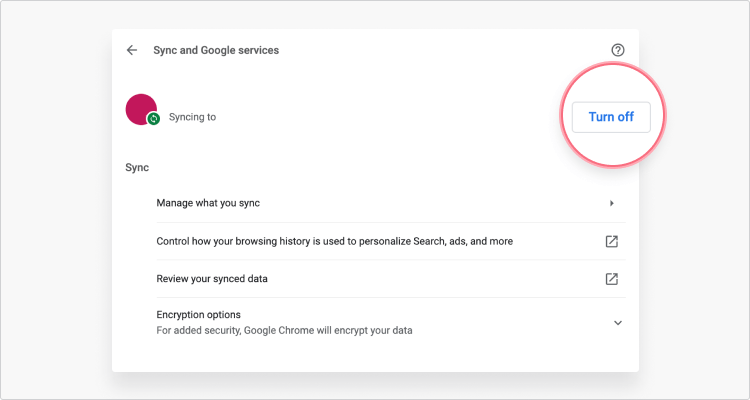Click the Turn off sync button
The image size is (750, 400).
click(x=611, y=117)
